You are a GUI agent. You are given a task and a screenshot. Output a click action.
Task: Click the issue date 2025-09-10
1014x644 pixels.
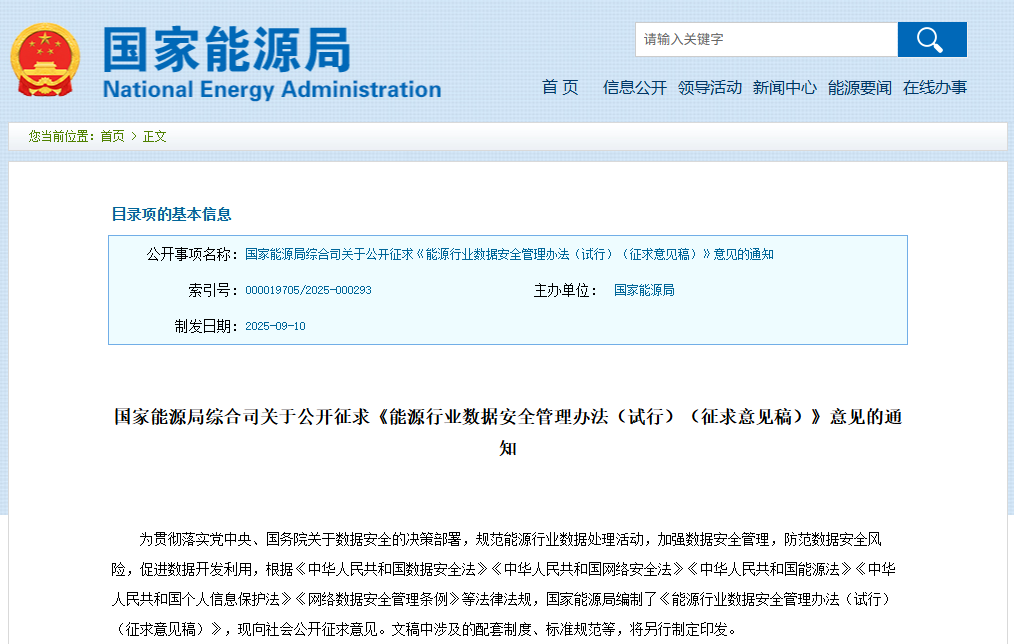point(275,326)
